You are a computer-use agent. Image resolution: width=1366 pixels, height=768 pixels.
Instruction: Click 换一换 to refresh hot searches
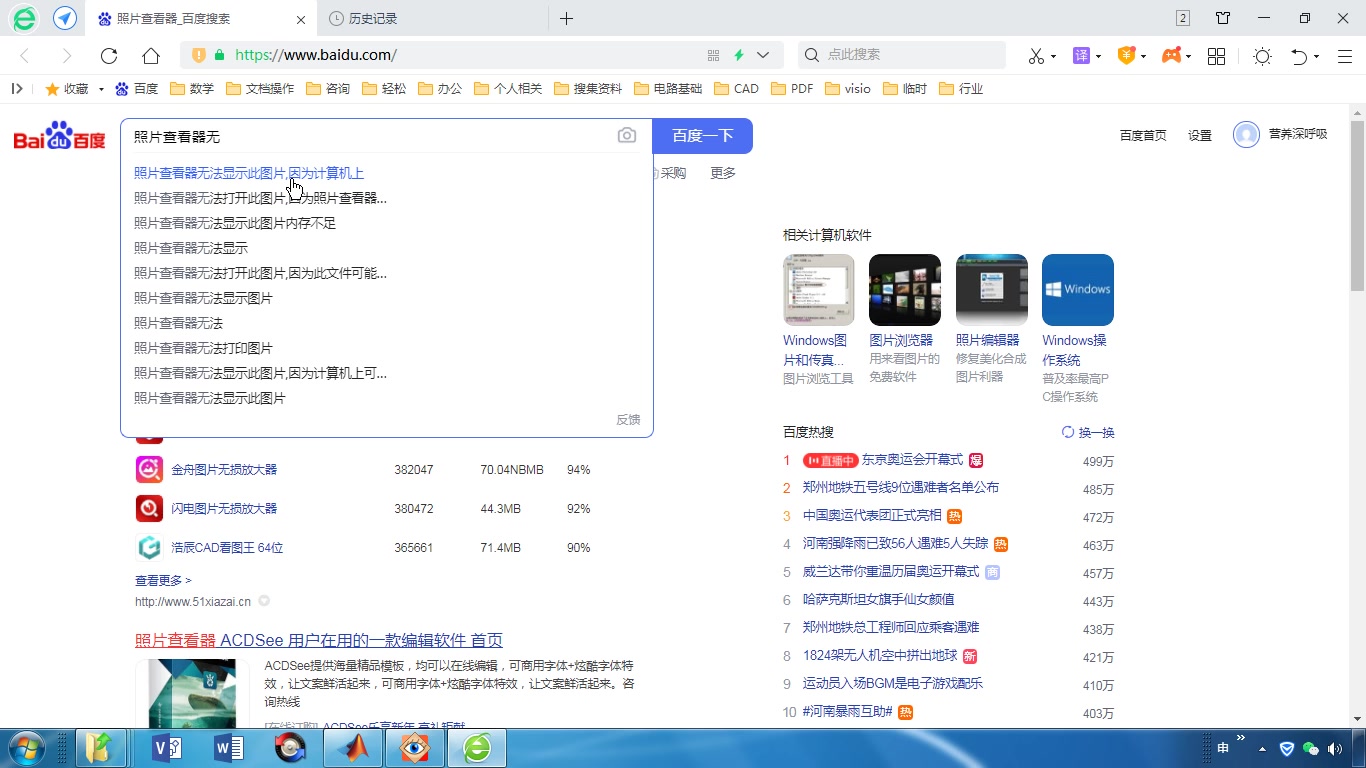[1088, 432]
